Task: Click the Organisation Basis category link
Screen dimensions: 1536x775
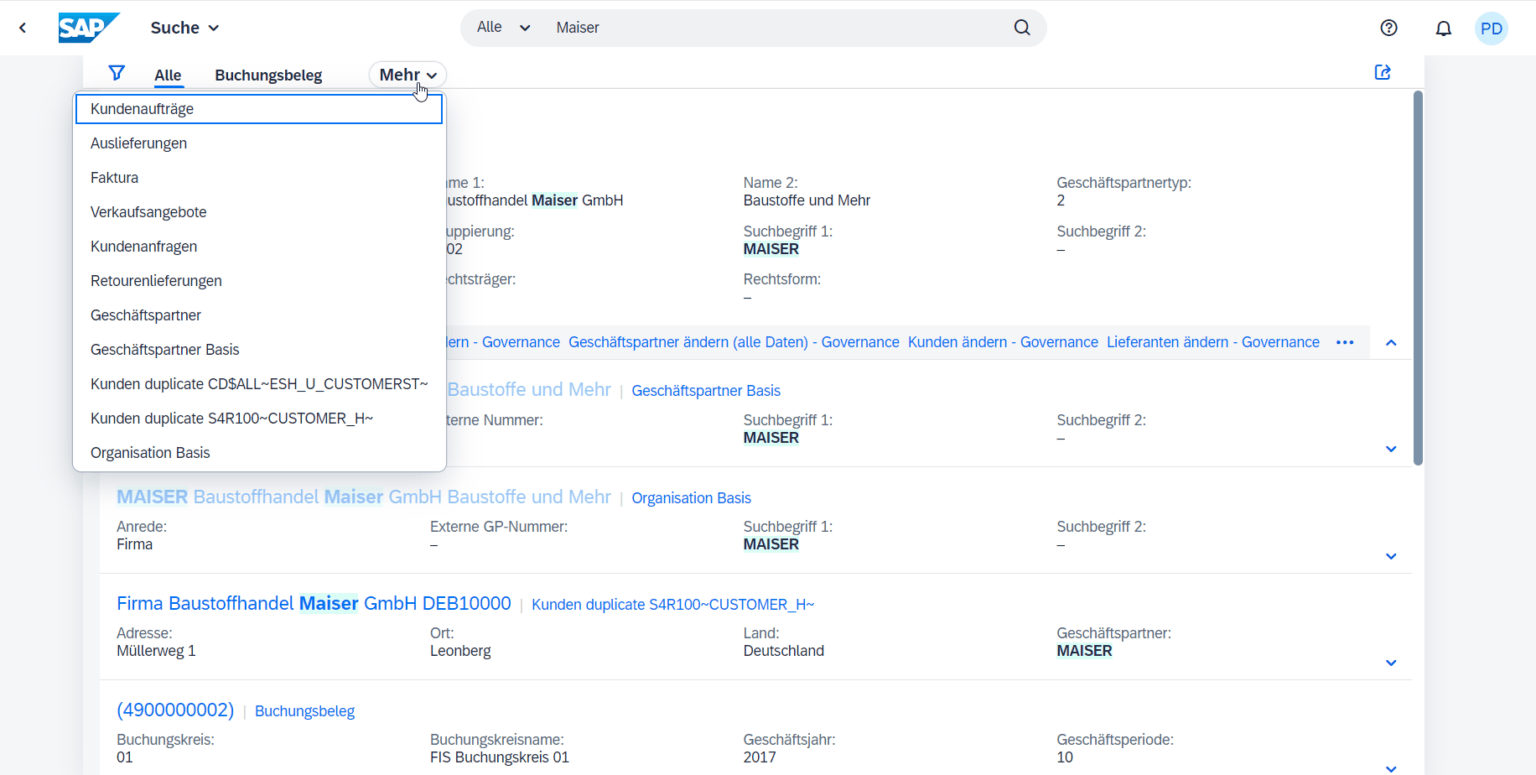Action: pyautogui.click(x=691, y=498)
